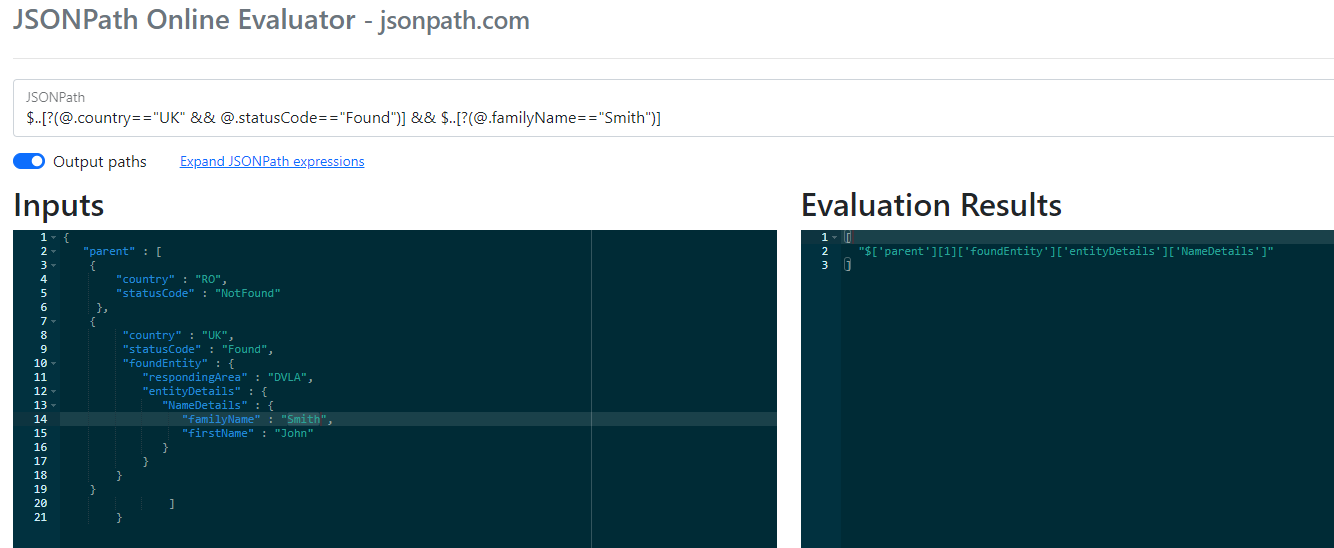
Task: Click the "Smith" value in the Inputs editor
Action: click(x=304, y=419)
